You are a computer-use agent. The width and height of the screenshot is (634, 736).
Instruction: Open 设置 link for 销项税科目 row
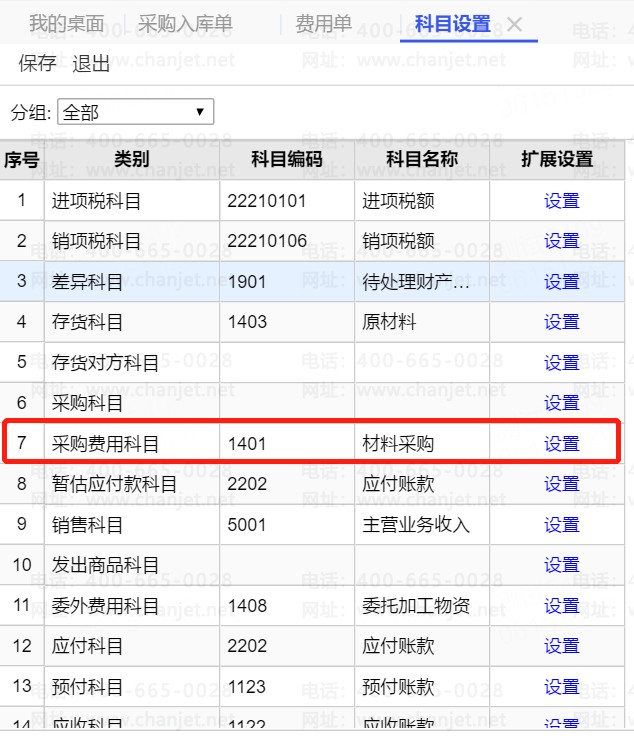click(561, 241)
